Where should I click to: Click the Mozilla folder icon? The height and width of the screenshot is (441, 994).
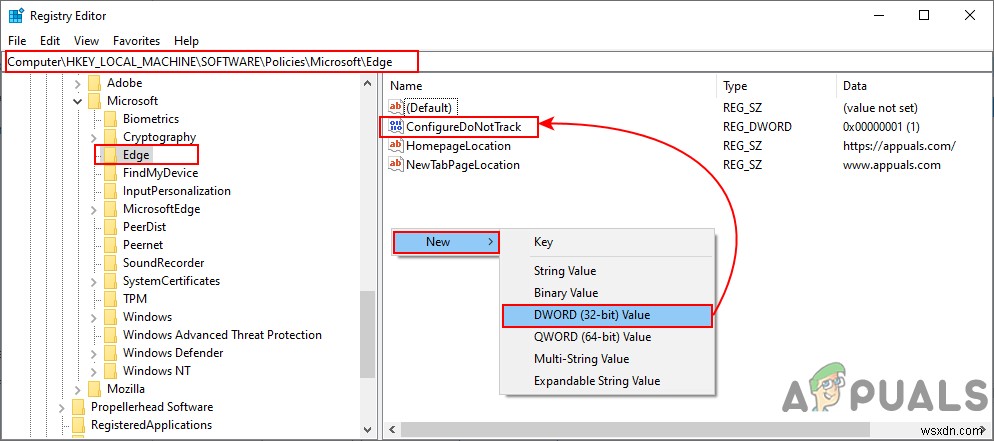pos(94,389)
